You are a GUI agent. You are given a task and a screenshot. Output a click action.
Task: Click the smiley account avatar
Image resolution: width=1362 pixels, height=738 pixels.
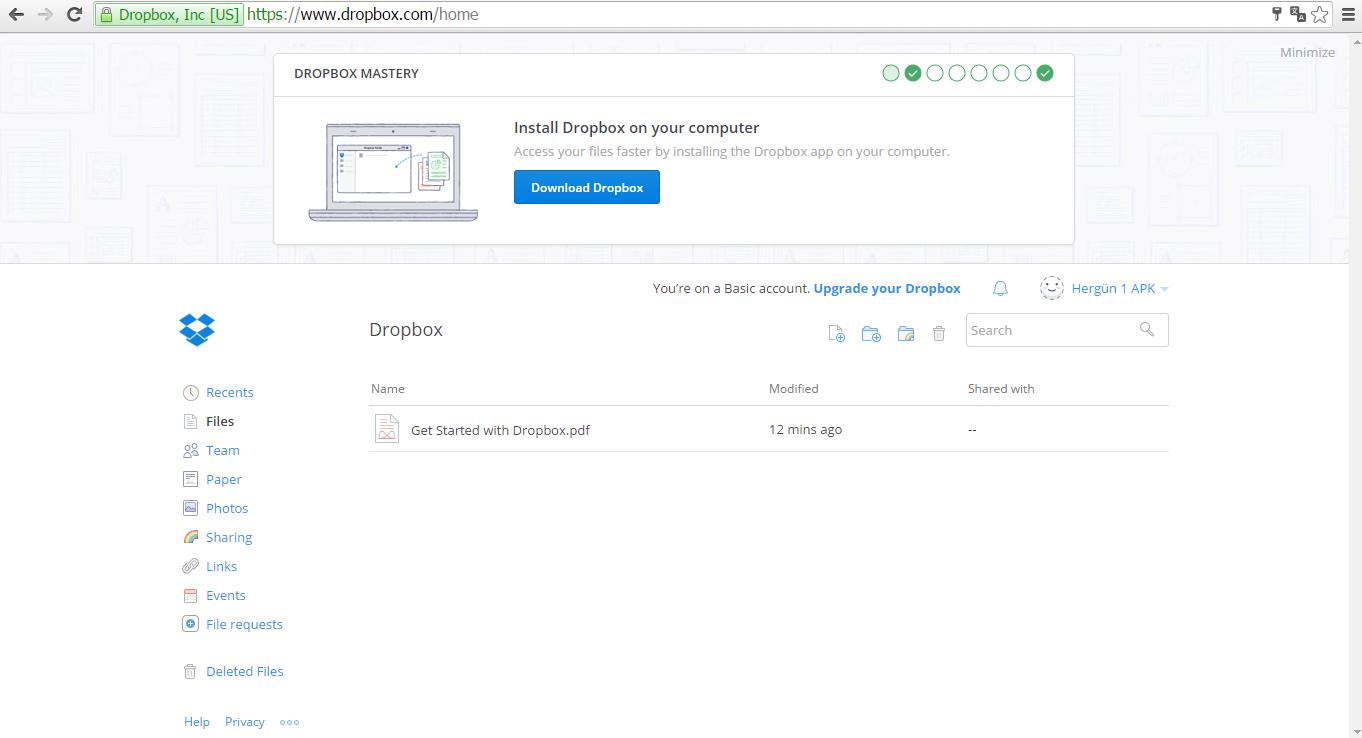(x=1051, y=288)
